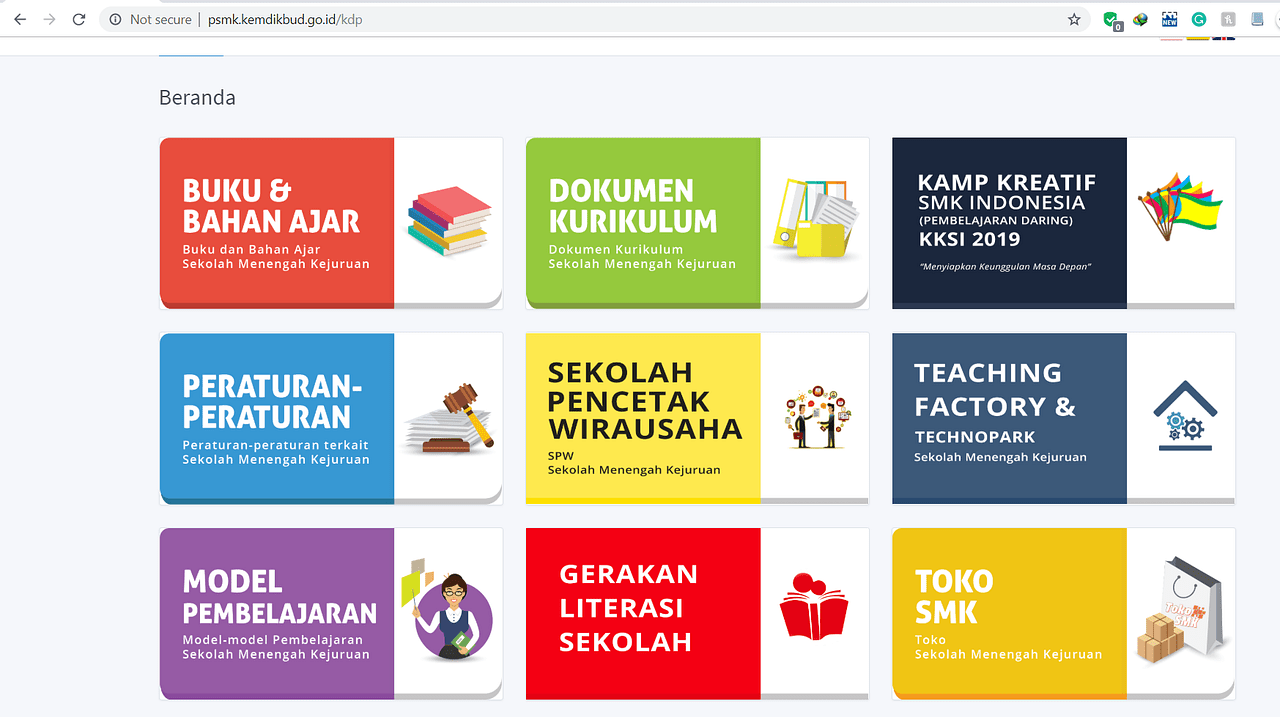The image size is (1280, 717).
Task: Click the dictionary book extension icon
Action: pyautogui.click(x=1256, y=19)
